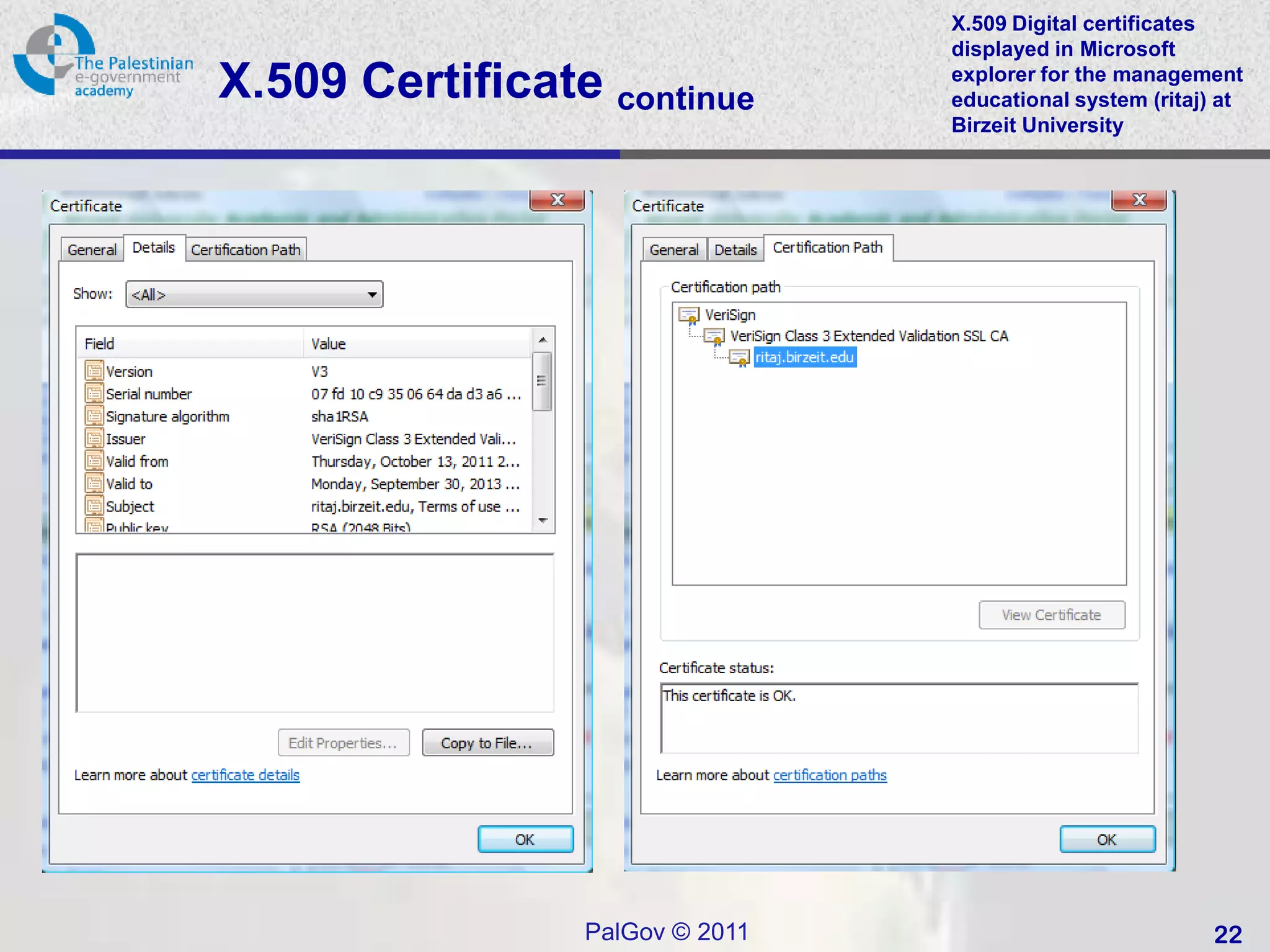Click issuer value VeriSign Class 3 Extended Vali...
The height and width of the screenshot is (952, 1270).
414,439
